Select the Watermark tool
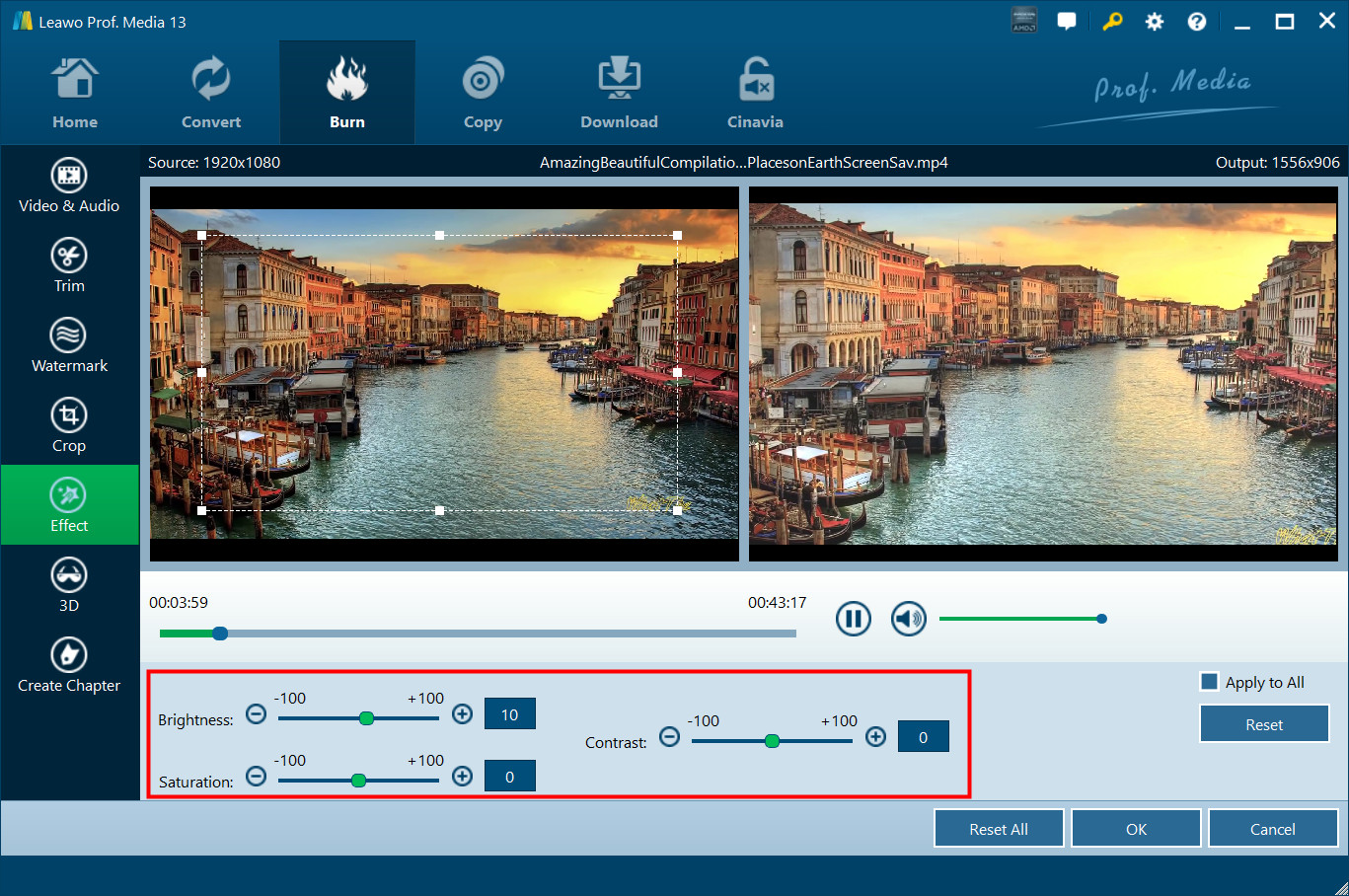The height and width of the screenshot is (896, 1349). [69, 345]
